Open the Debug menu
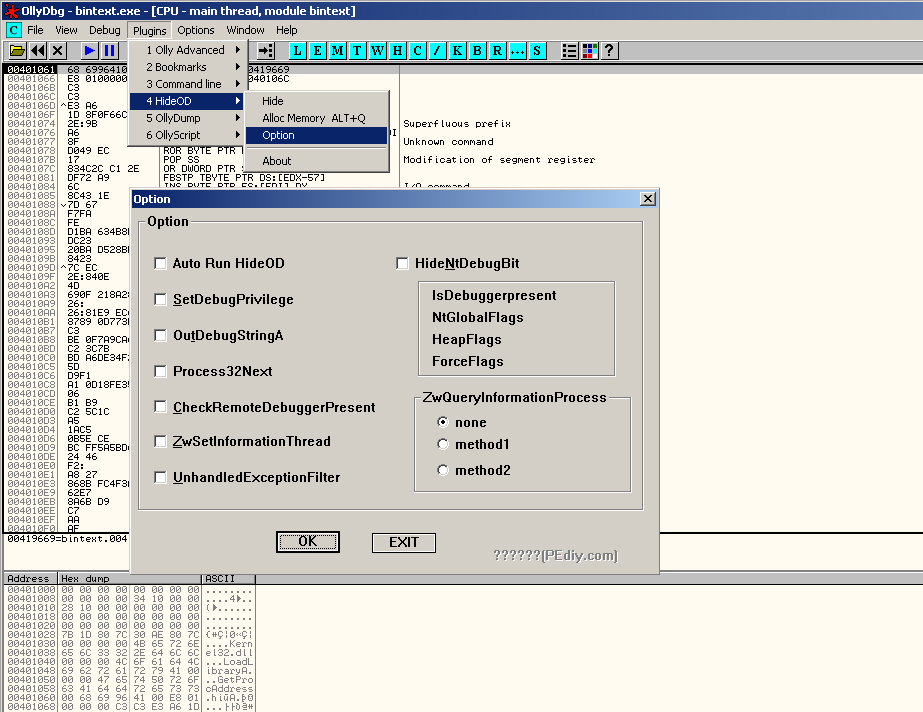The width and height of the screenshot is (923, 712). 104,30
